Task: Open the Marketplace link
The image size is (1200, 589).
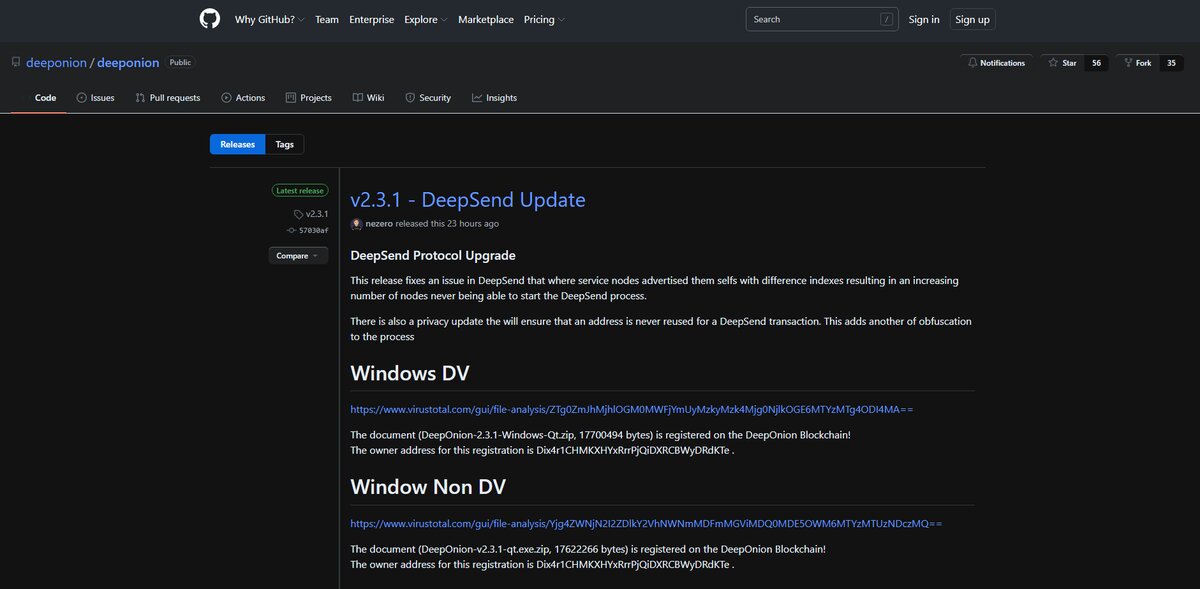Action: (486, 19)
